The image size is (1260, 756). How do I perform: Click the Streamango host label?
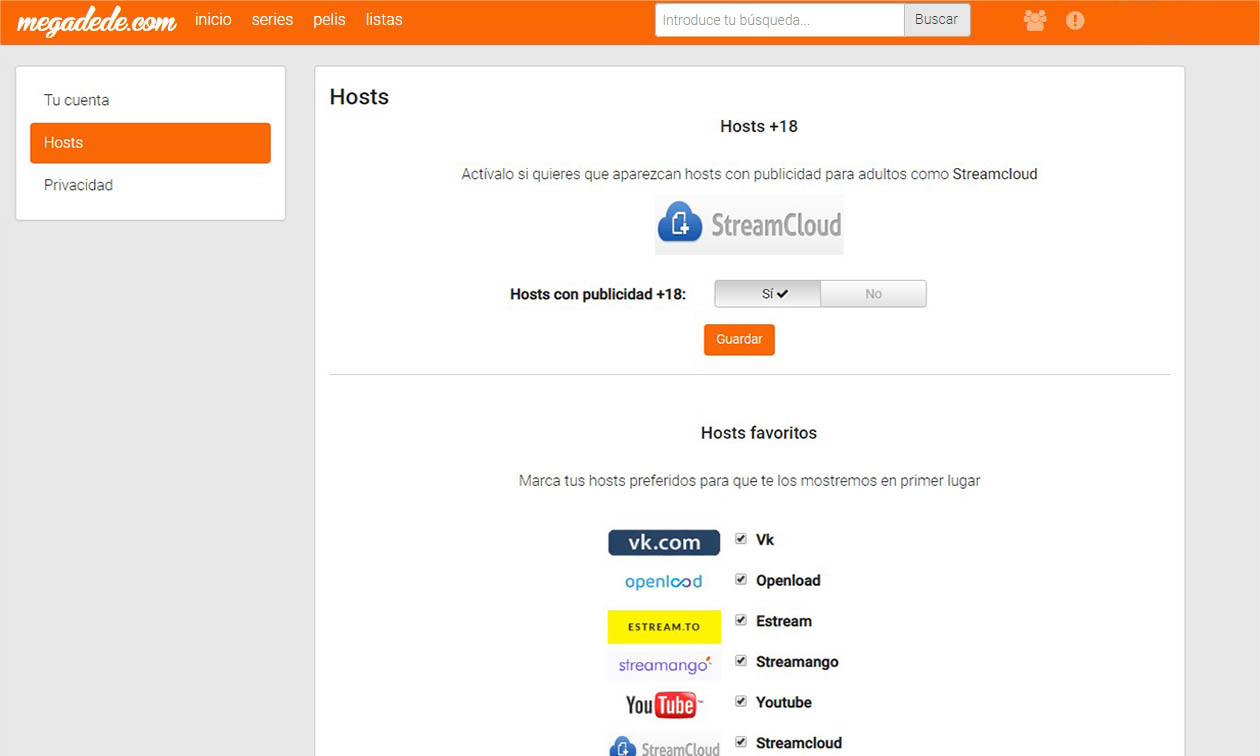click(797, 662)
